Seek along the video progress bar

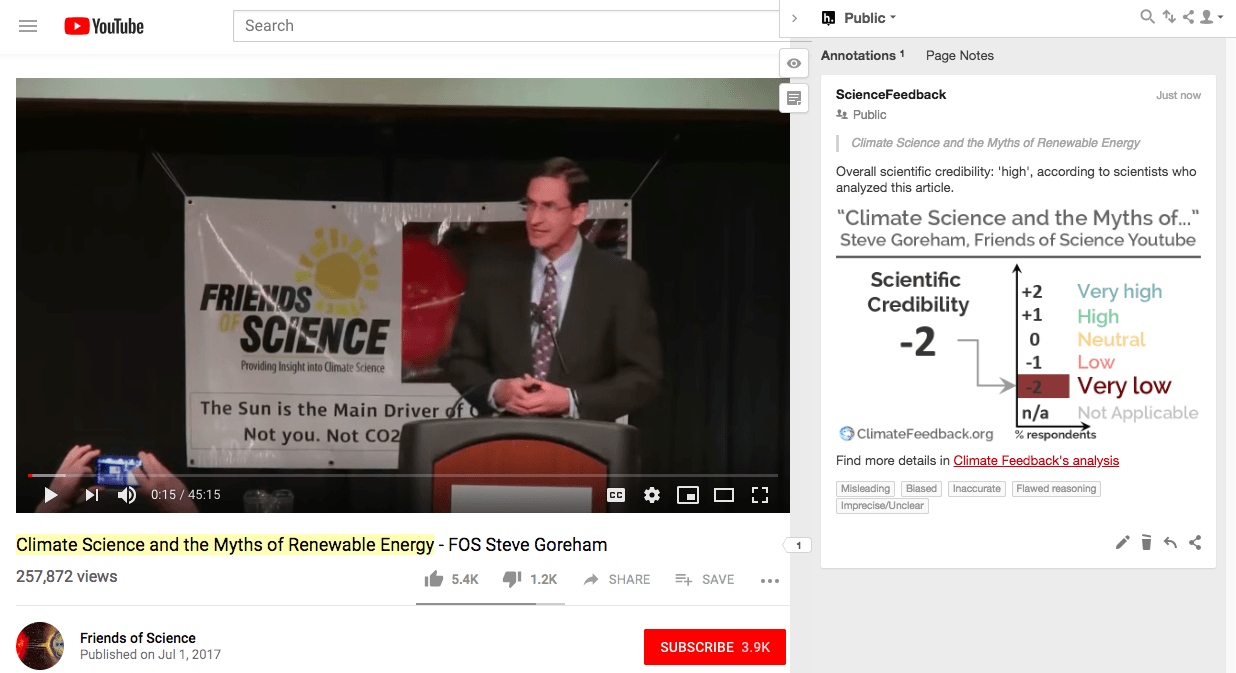click(403, 475)
